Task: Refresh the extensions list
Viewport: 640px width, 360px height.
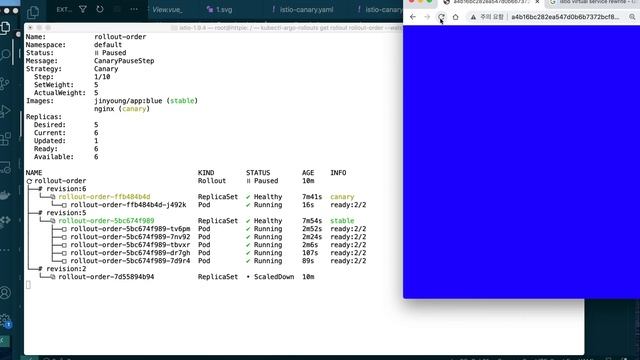Action: pyautogui.click(x=100, y=9)
